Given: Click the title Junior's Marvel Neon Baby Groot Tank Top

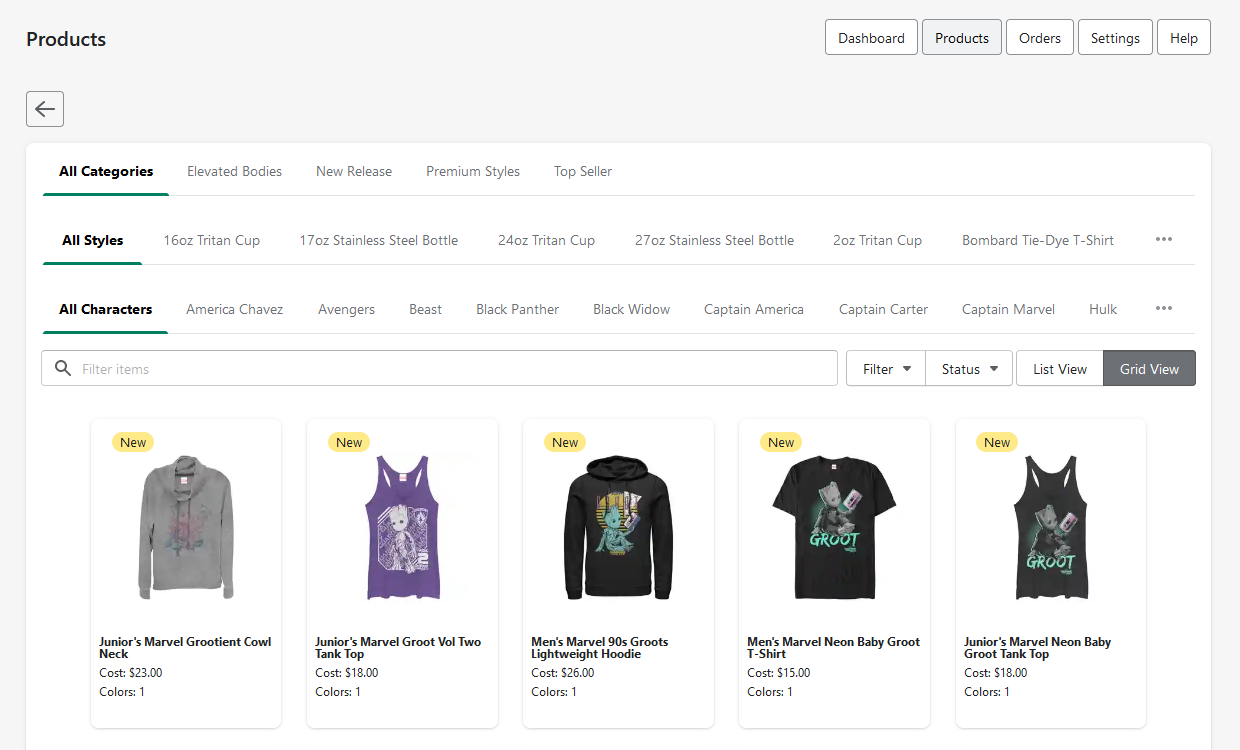Looking at the screenshot, I should point(1038,648).
